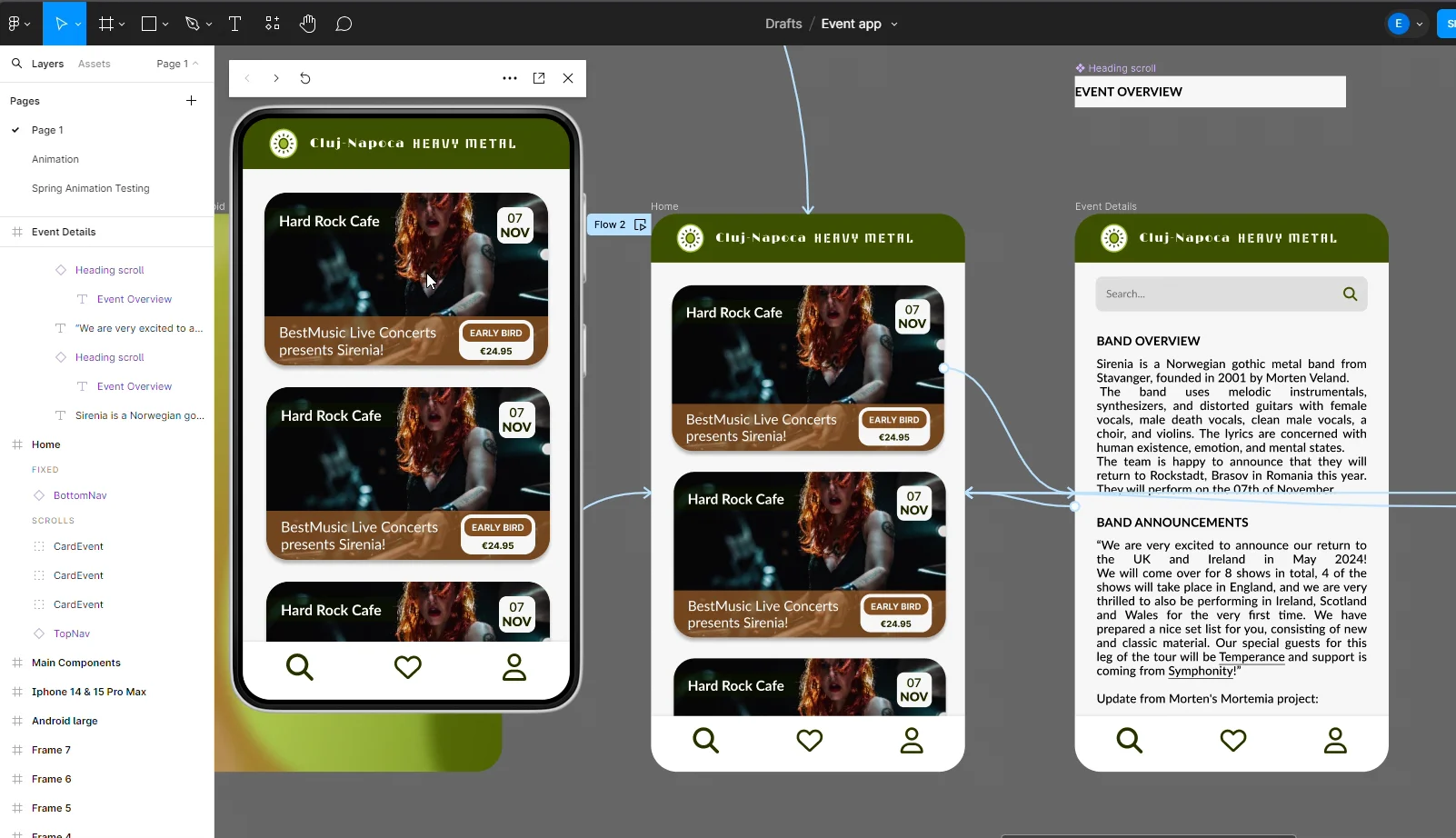Select the Pen tool
This screenshot has height=838, width=1456.
pyautogui.click(x=192, y=24)
